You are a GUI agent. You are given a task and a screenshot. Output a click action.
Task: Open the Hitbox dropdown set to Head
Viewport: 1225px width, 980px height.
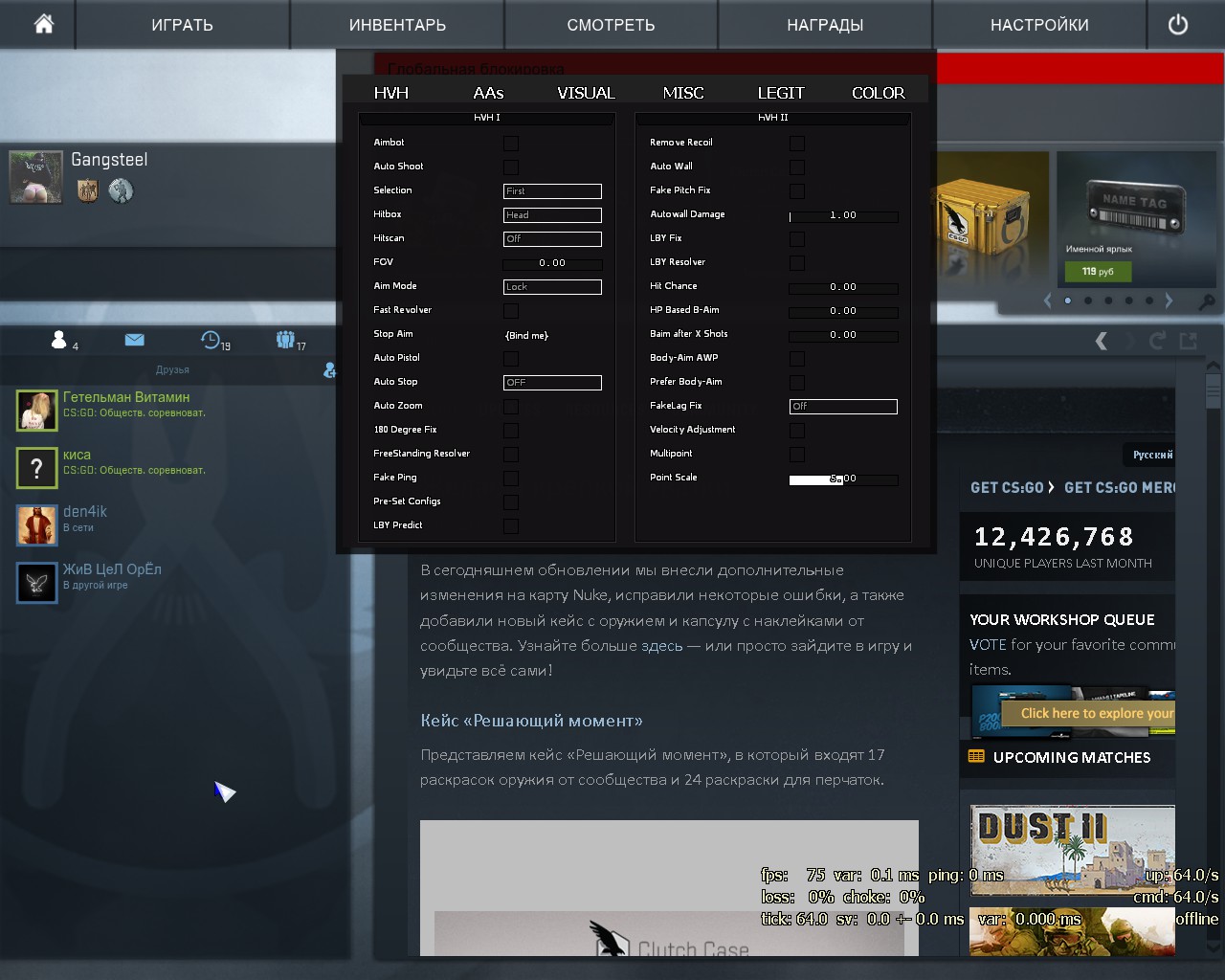click(x=552, y=215)
